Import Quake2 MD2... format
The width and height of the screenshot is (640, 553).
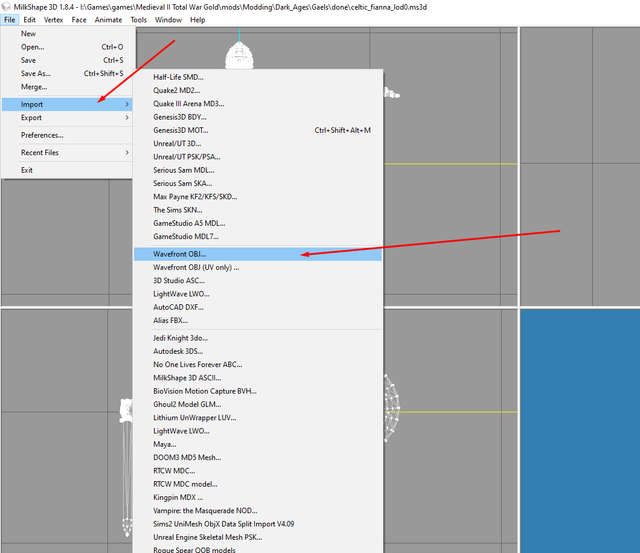(x=258, y=90)
